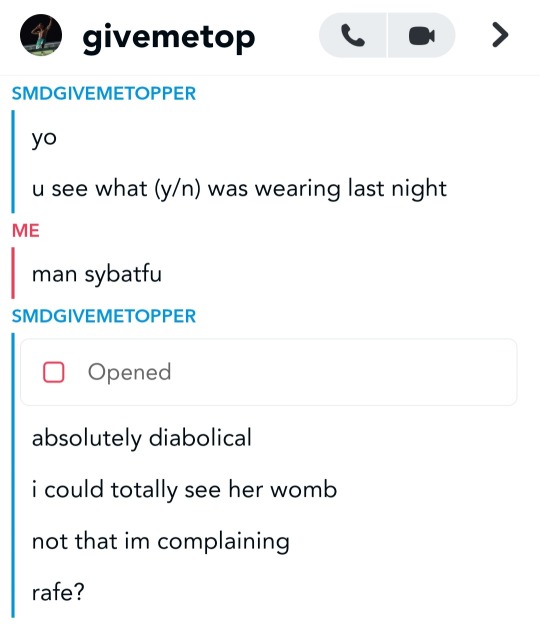Select the 'man sybatfu' message
540x630 pixels.
pos(97,274)
